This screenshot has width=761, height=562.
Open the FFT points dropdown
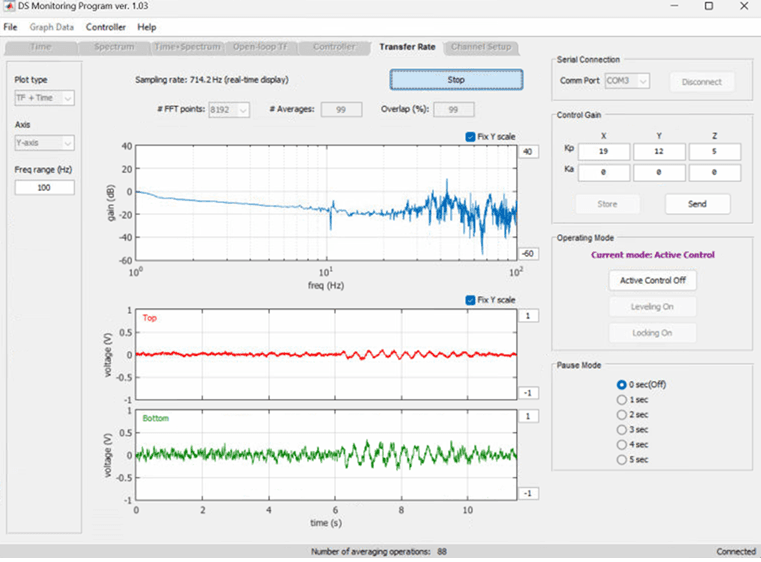(229, 110)
